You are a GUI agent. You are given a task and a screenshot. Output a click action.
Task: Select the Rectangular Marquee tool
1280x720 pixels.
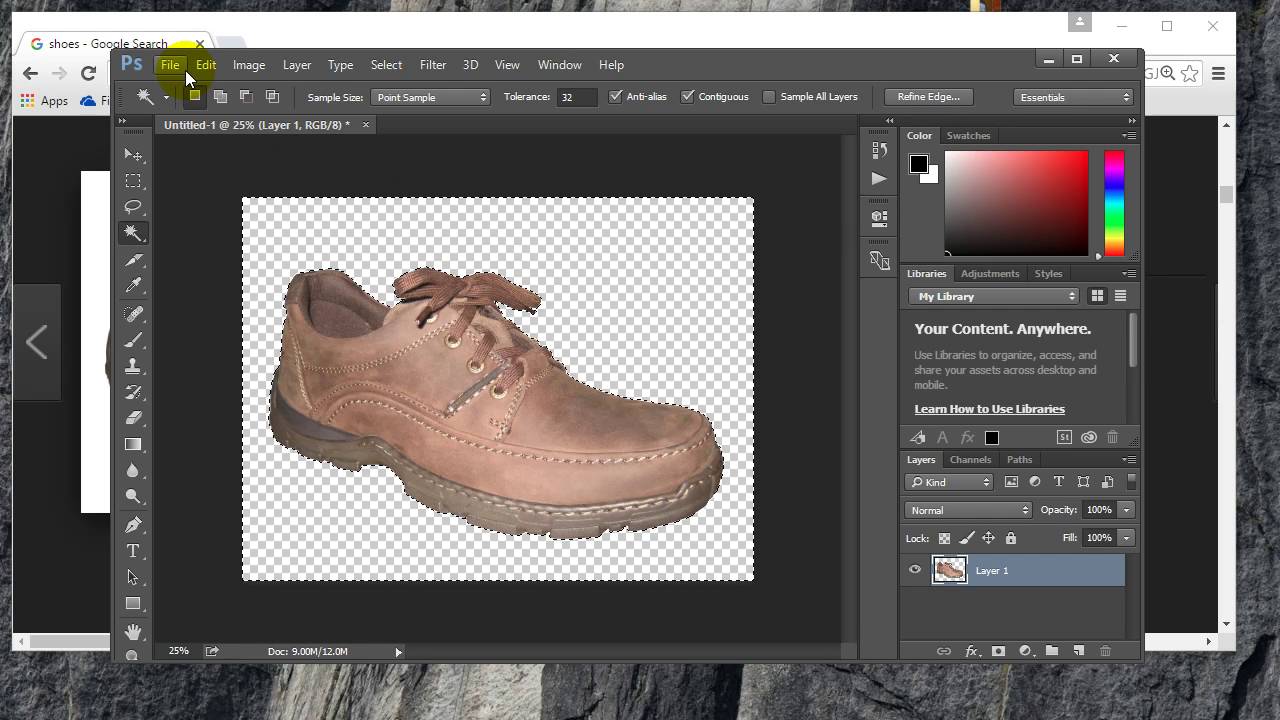[133, 181]
